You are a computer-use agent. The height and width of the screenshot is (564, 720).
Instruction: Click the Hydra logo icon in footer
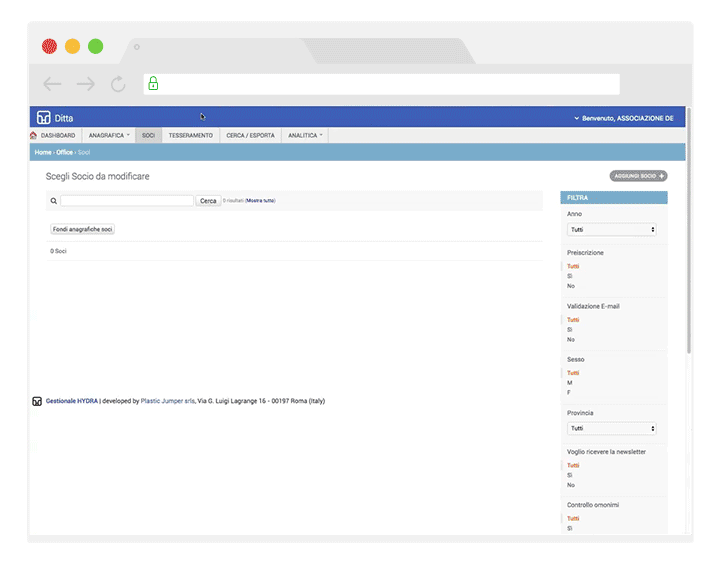(37, 401)
